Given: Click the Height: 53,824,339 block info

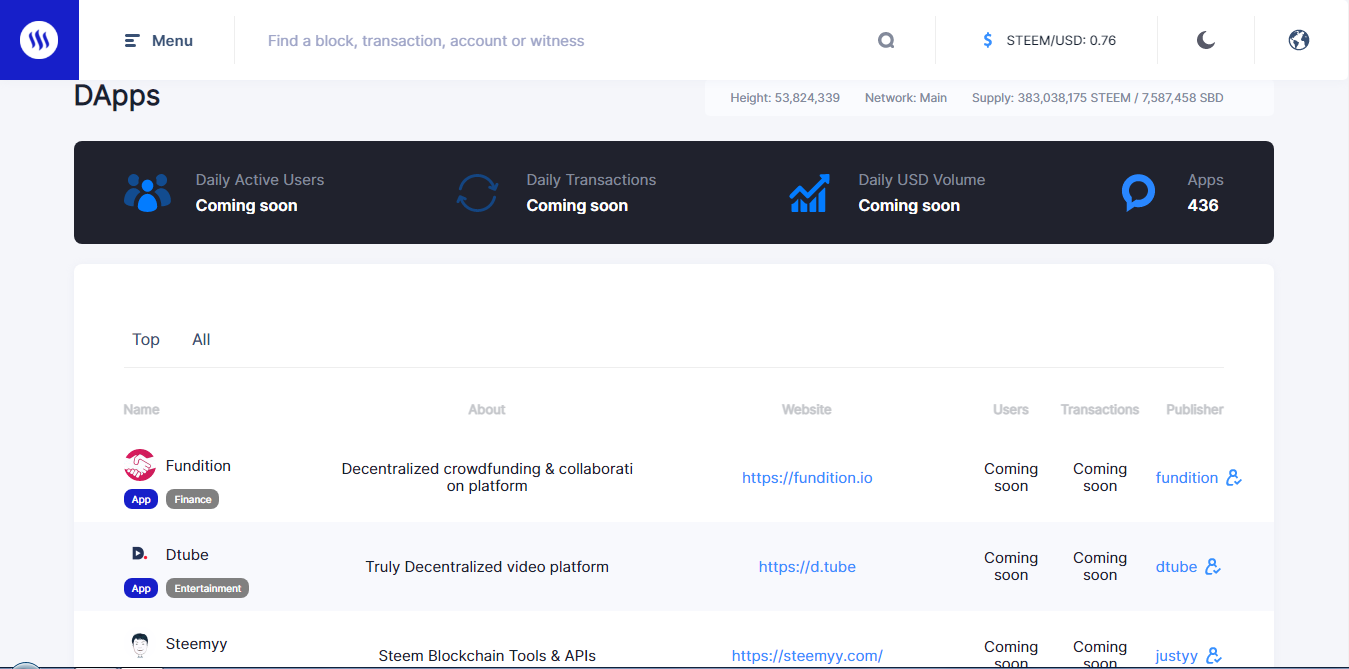Looking at the screenshot, I should [785, 98].
